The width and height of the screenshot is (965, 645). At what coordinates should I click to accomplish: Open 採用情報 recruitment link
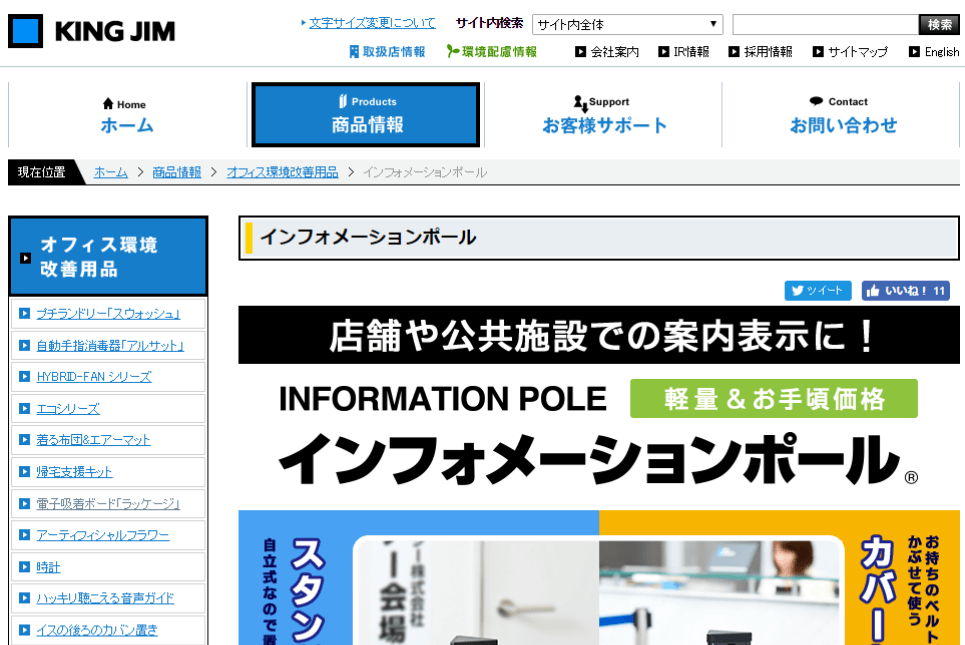point(768,52)
